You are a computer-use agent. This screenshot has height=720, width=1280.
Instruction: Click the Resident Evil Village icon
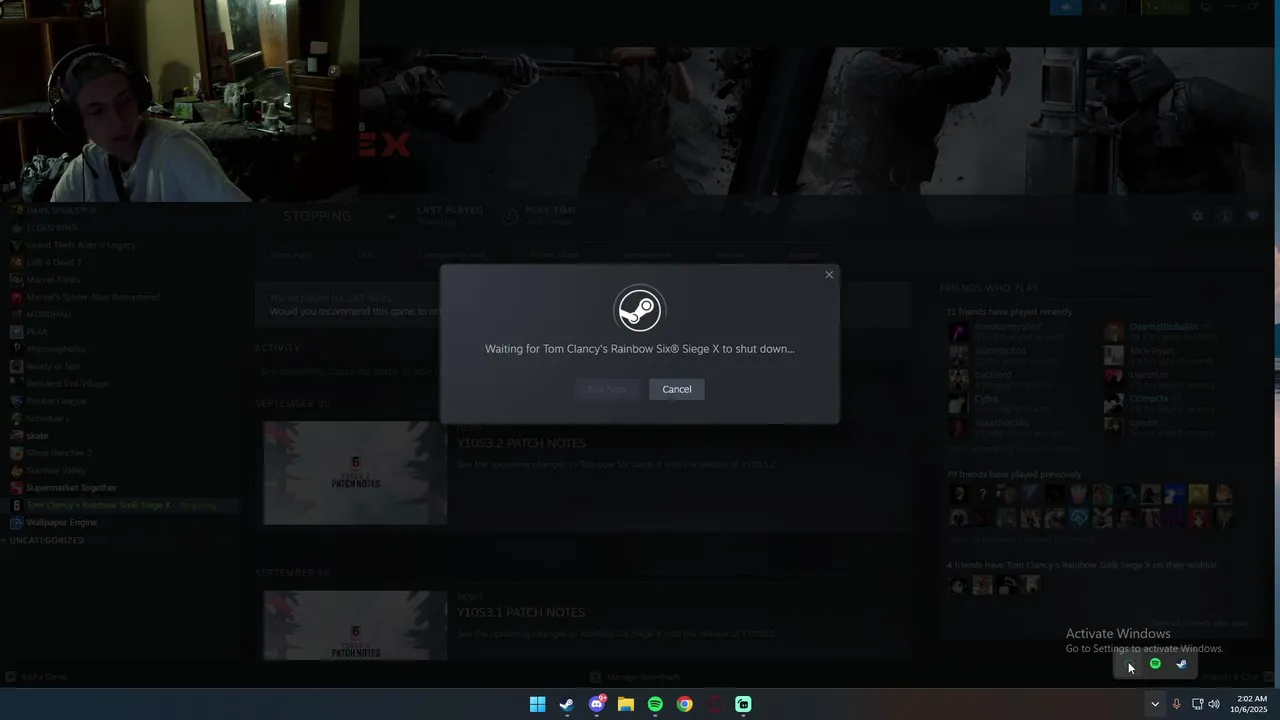point(17,383)
